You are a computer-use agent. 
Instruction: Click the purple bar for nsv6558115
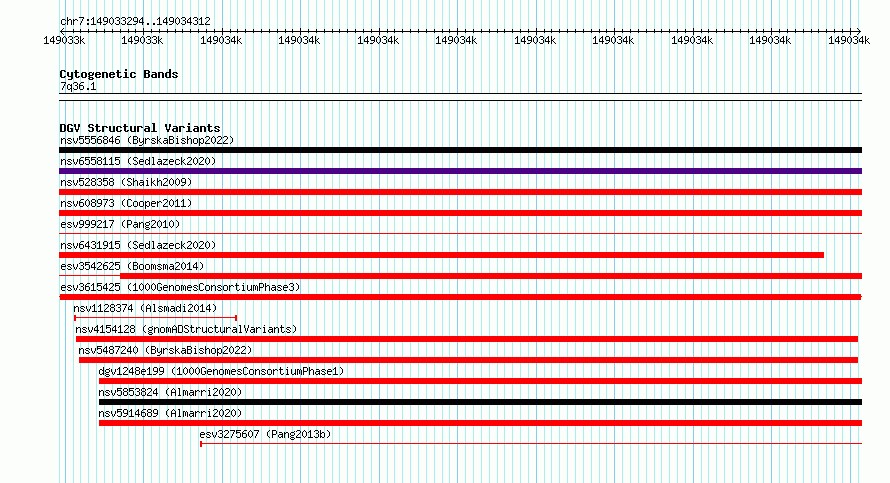(x=460, y=171)
